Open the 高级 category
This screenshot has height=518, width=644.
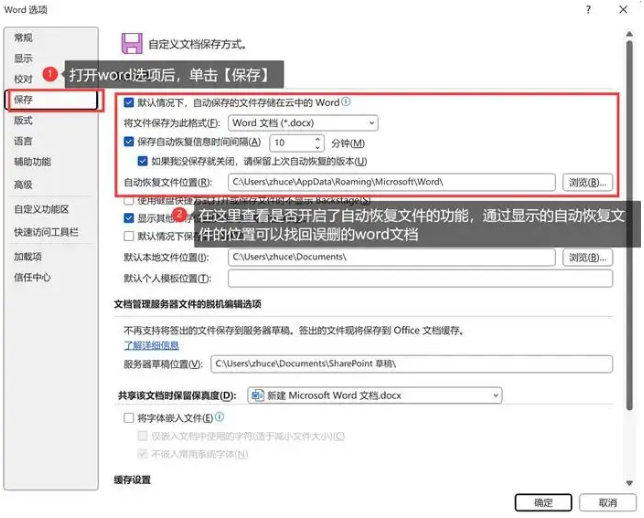(x=23, y=184)
